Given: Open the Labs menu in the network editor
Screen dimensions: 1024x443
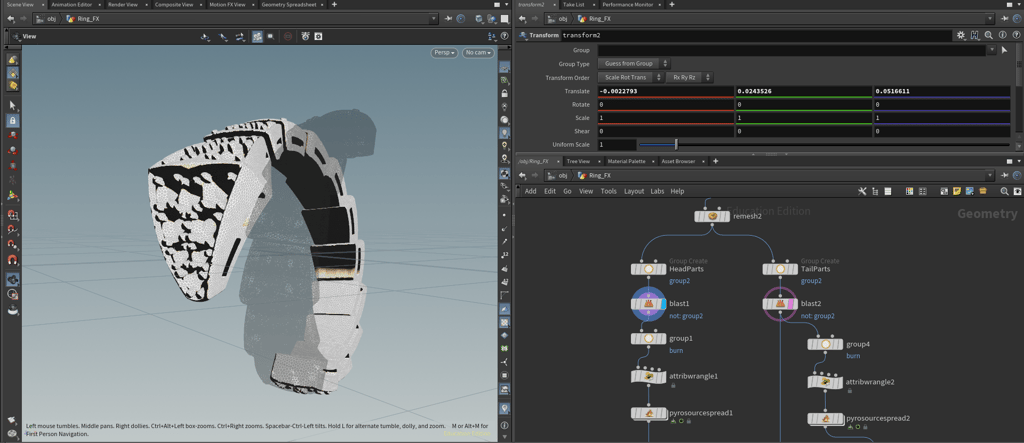Looking at the screenshot, I should coord(657,191).
